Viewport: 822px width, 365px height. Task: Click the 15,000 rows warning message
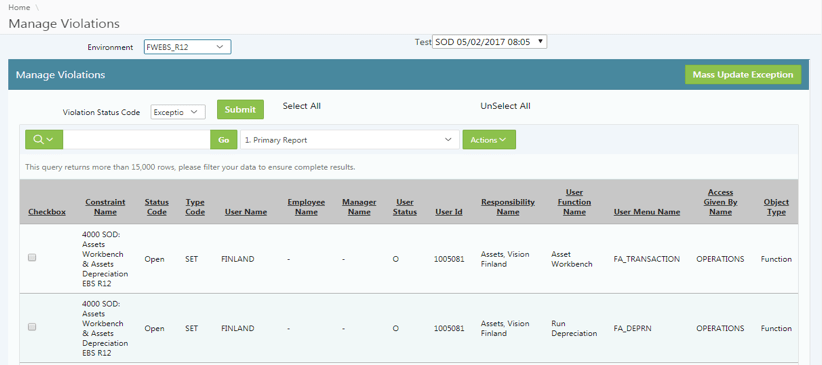point(190,167)
